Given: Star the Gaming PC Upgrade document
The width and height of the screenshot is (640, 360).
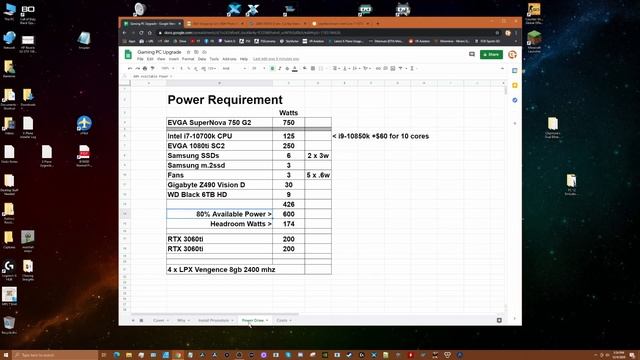Looking at the screenshot, I should [188, 52].
